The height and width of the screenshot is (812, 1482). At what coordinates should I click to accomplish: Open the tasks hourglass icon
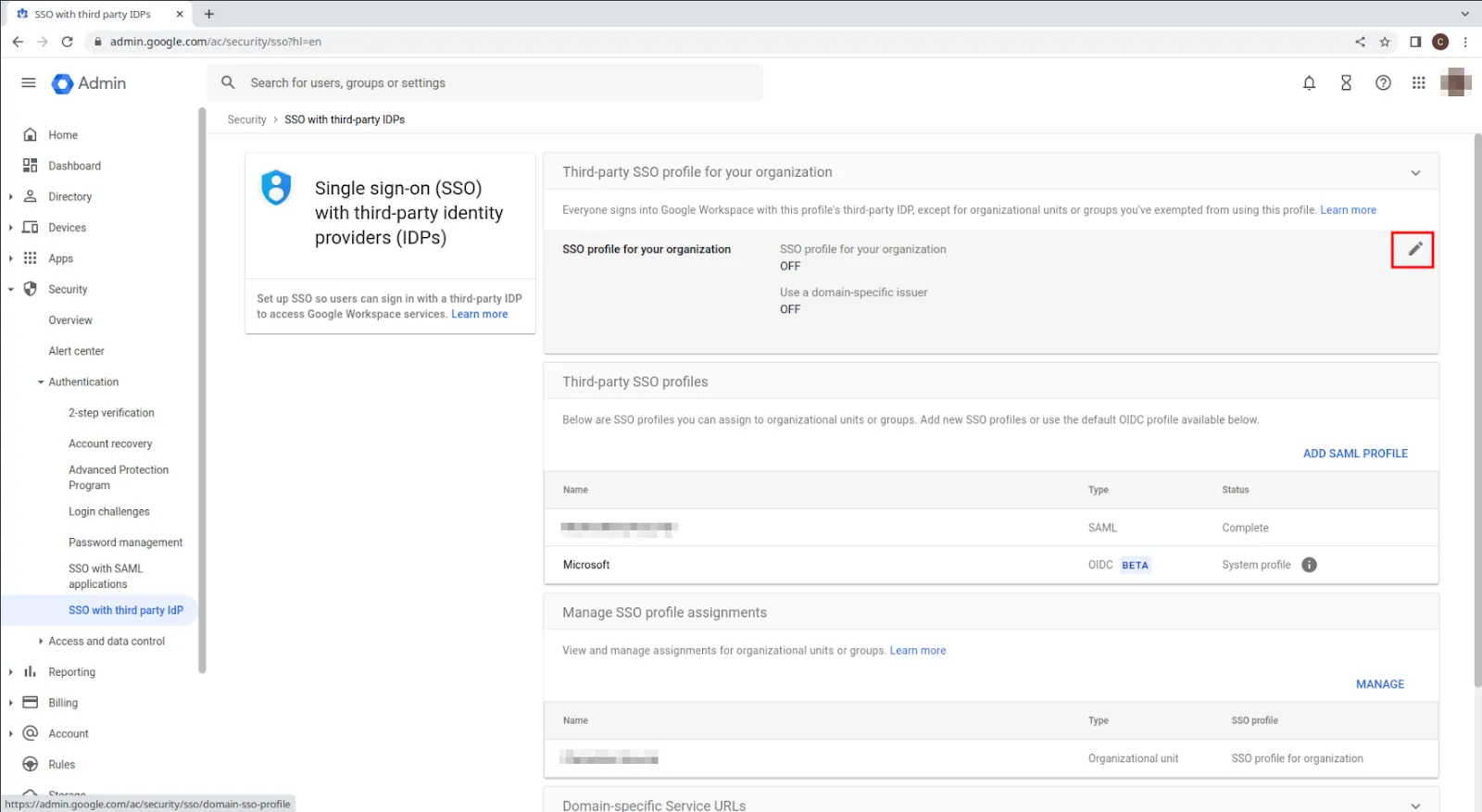pos(1346,83)
